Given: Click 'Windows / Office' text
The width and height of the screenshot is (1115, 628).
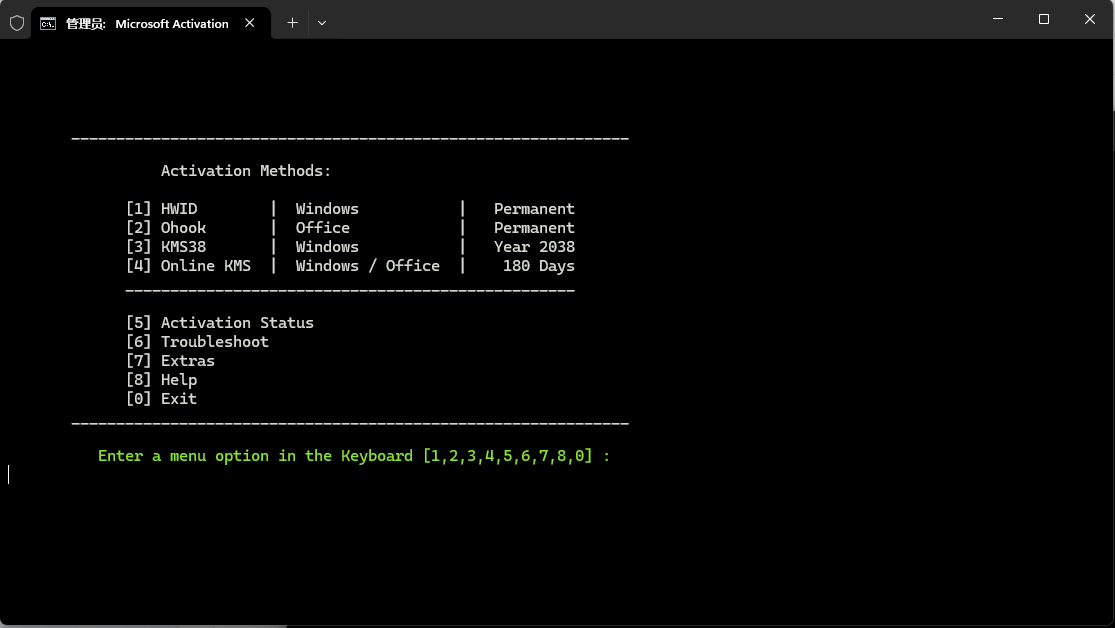Looking at the screenshot, I should [x=368, y=266].
